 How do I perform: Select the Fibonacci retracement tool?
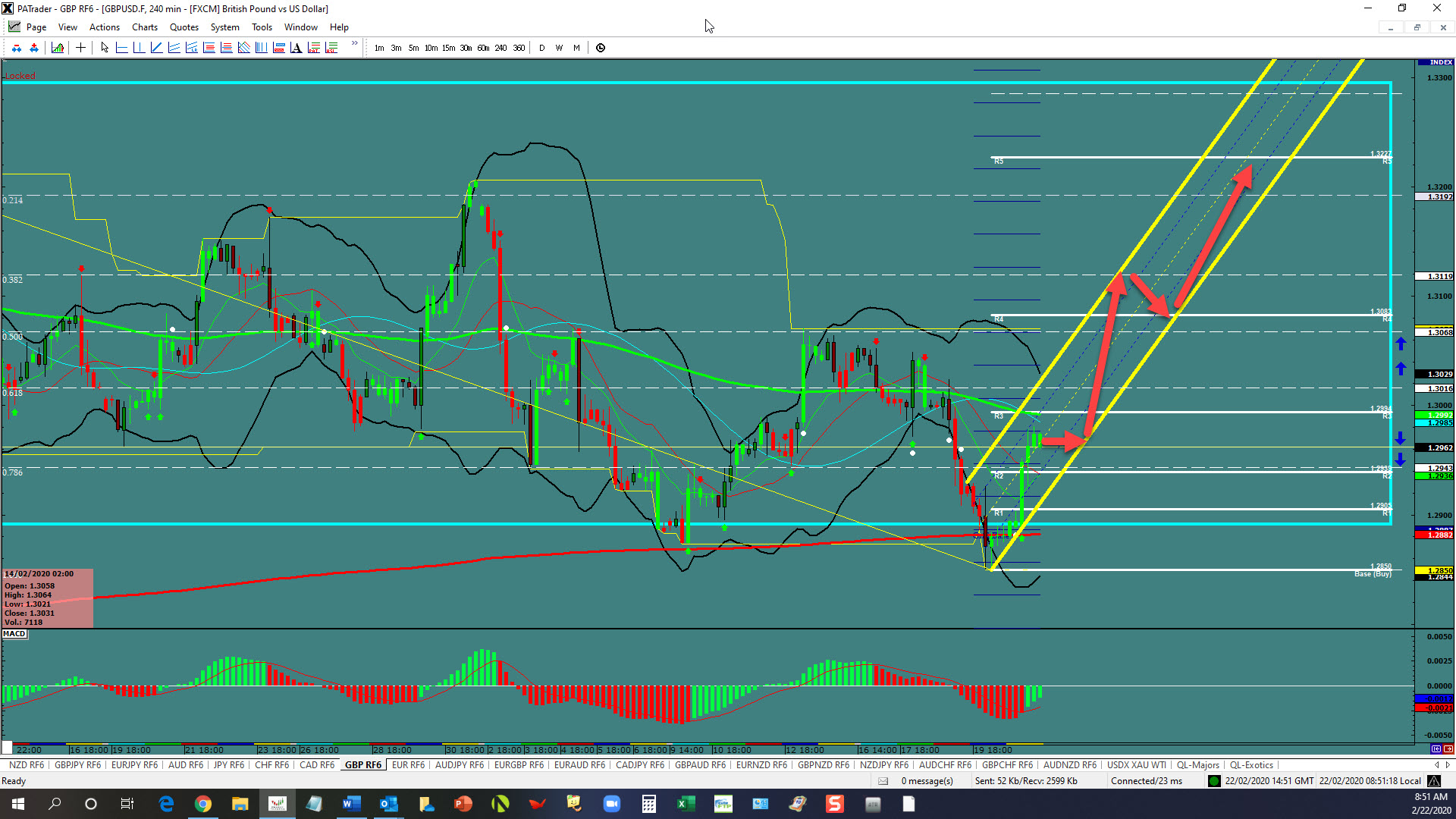click(209, 48)
